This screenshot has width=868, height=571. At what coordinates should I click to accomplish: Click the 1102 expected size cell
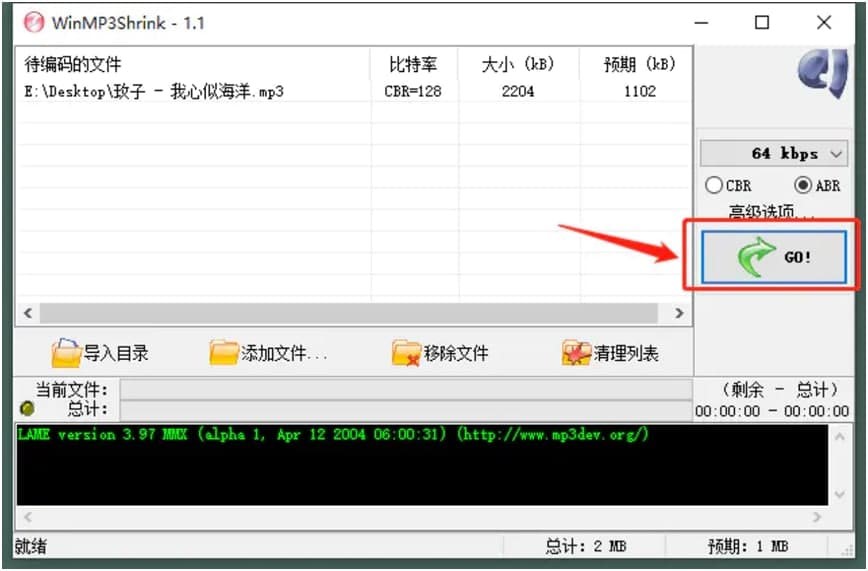pyautogui.click(x=640, y=91)
